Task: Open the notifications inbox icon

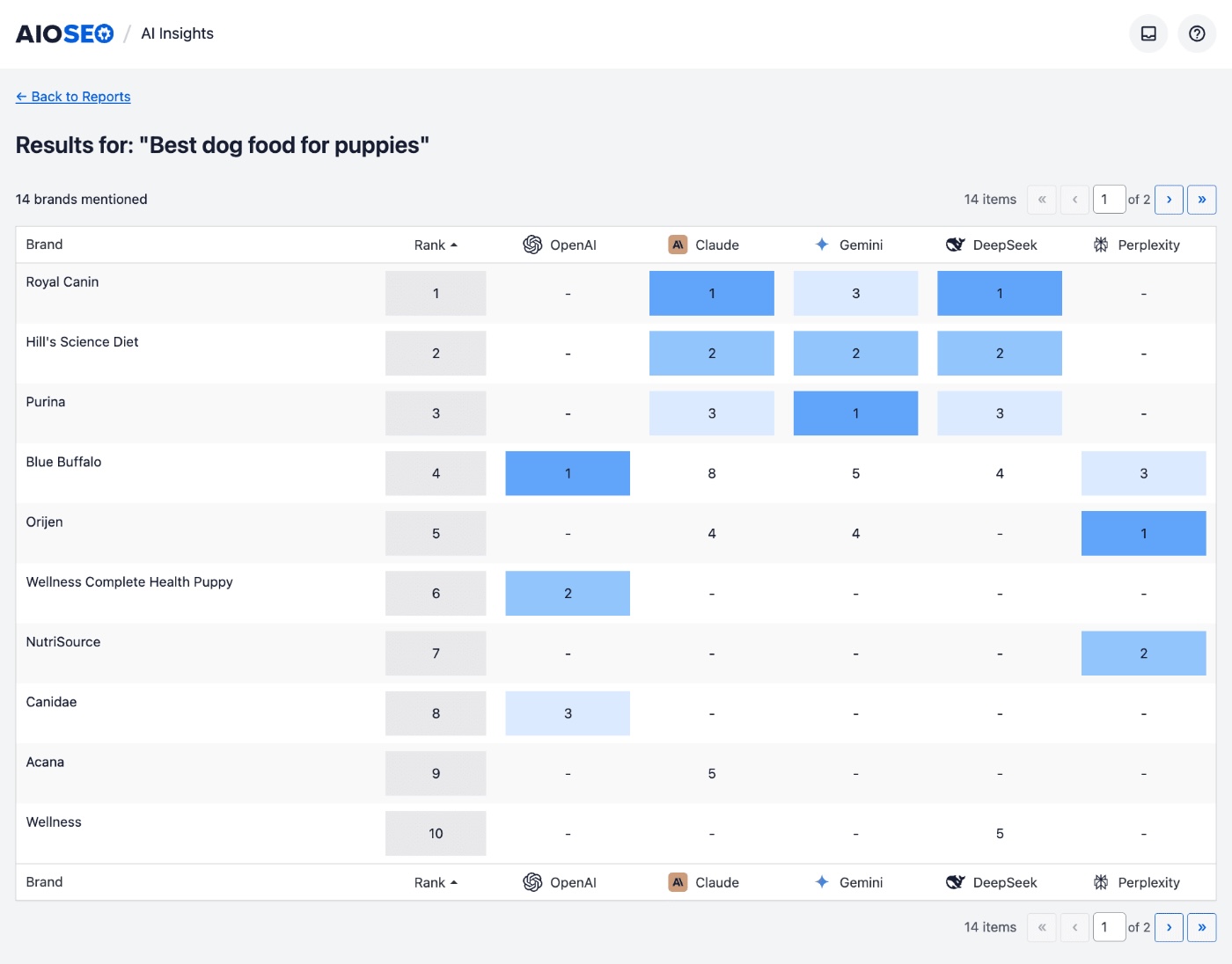Action: coord(1148,33)
